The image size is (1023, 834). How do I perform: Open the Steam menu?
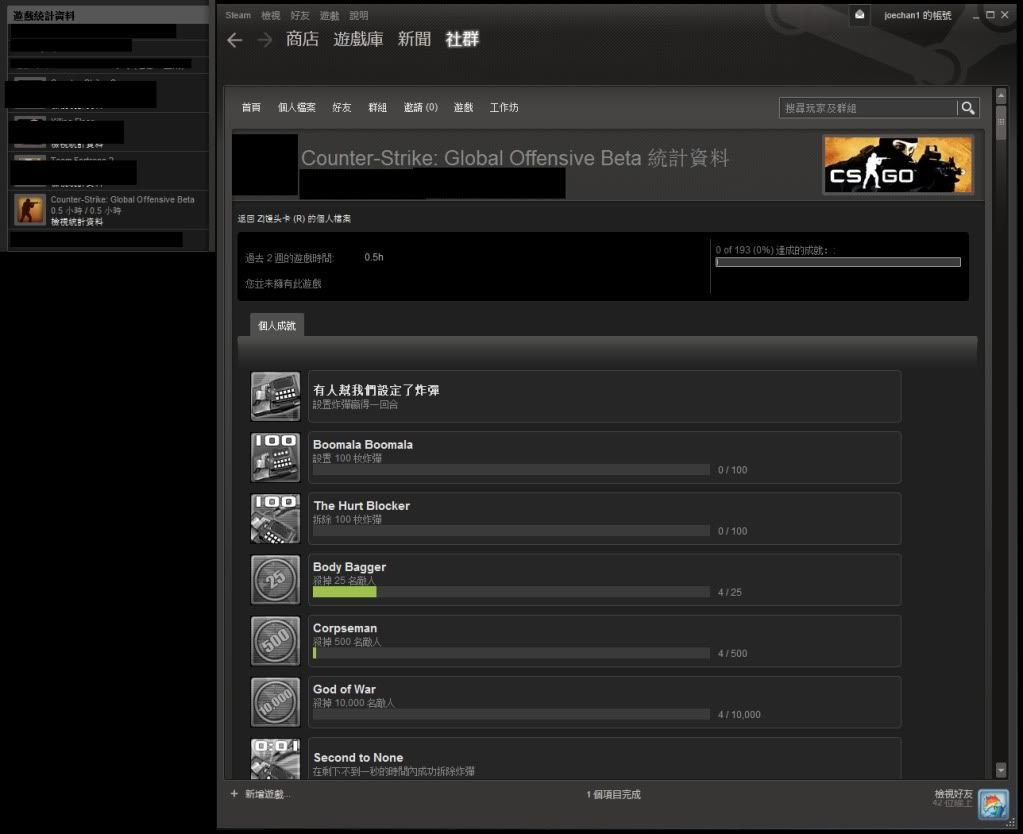238,15
